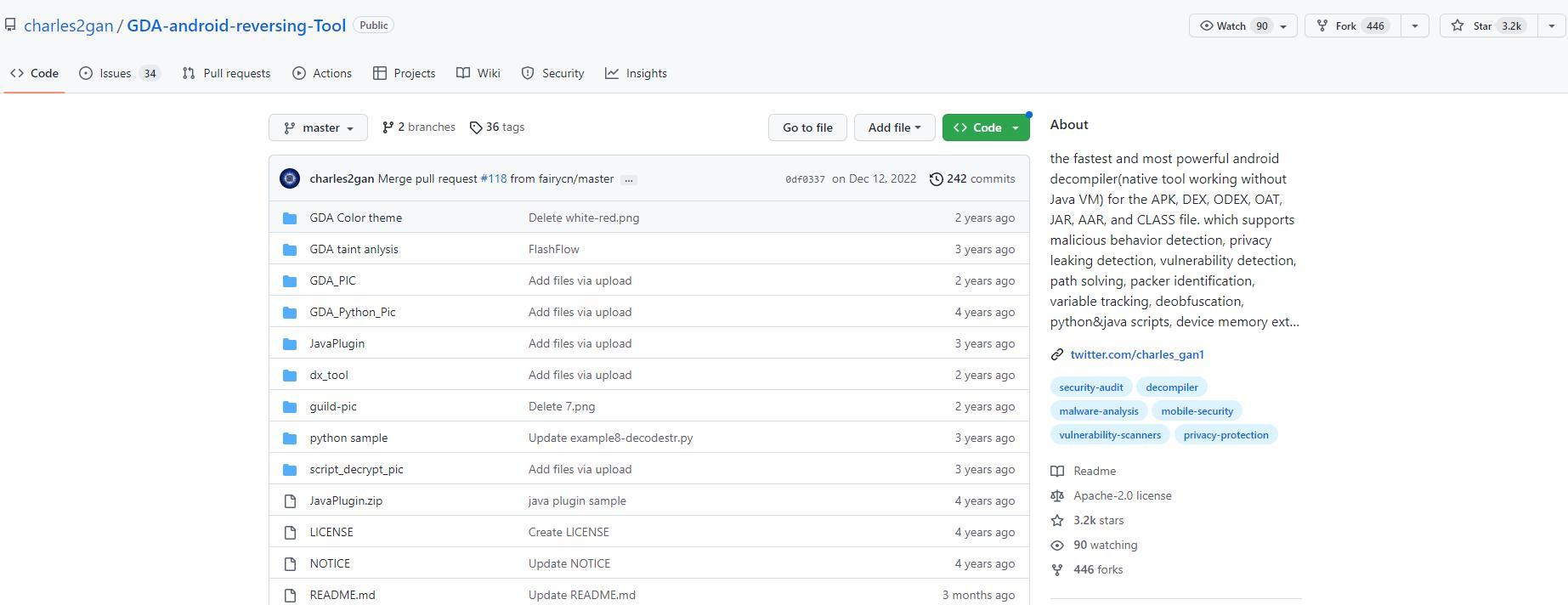Click the python sample folder icon

(x=290, y=438)
